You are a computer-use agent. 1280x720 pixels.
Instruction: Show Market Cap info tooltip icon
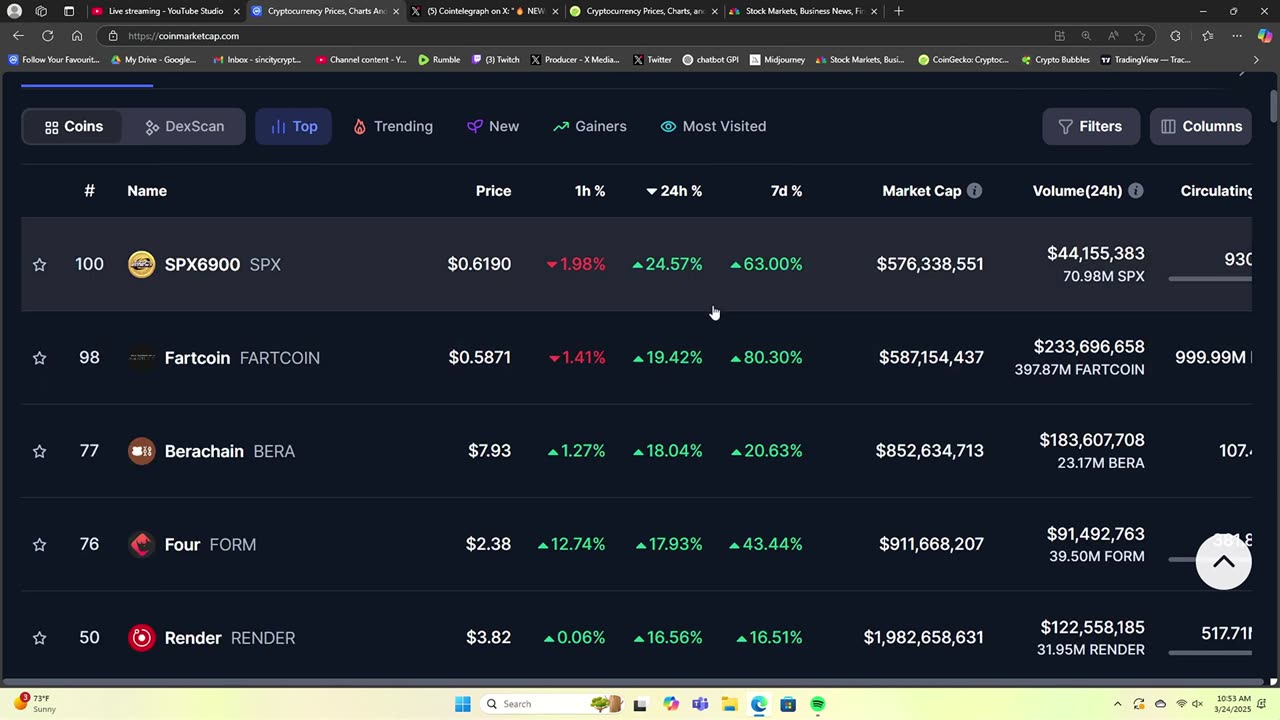tap(974, 191)
